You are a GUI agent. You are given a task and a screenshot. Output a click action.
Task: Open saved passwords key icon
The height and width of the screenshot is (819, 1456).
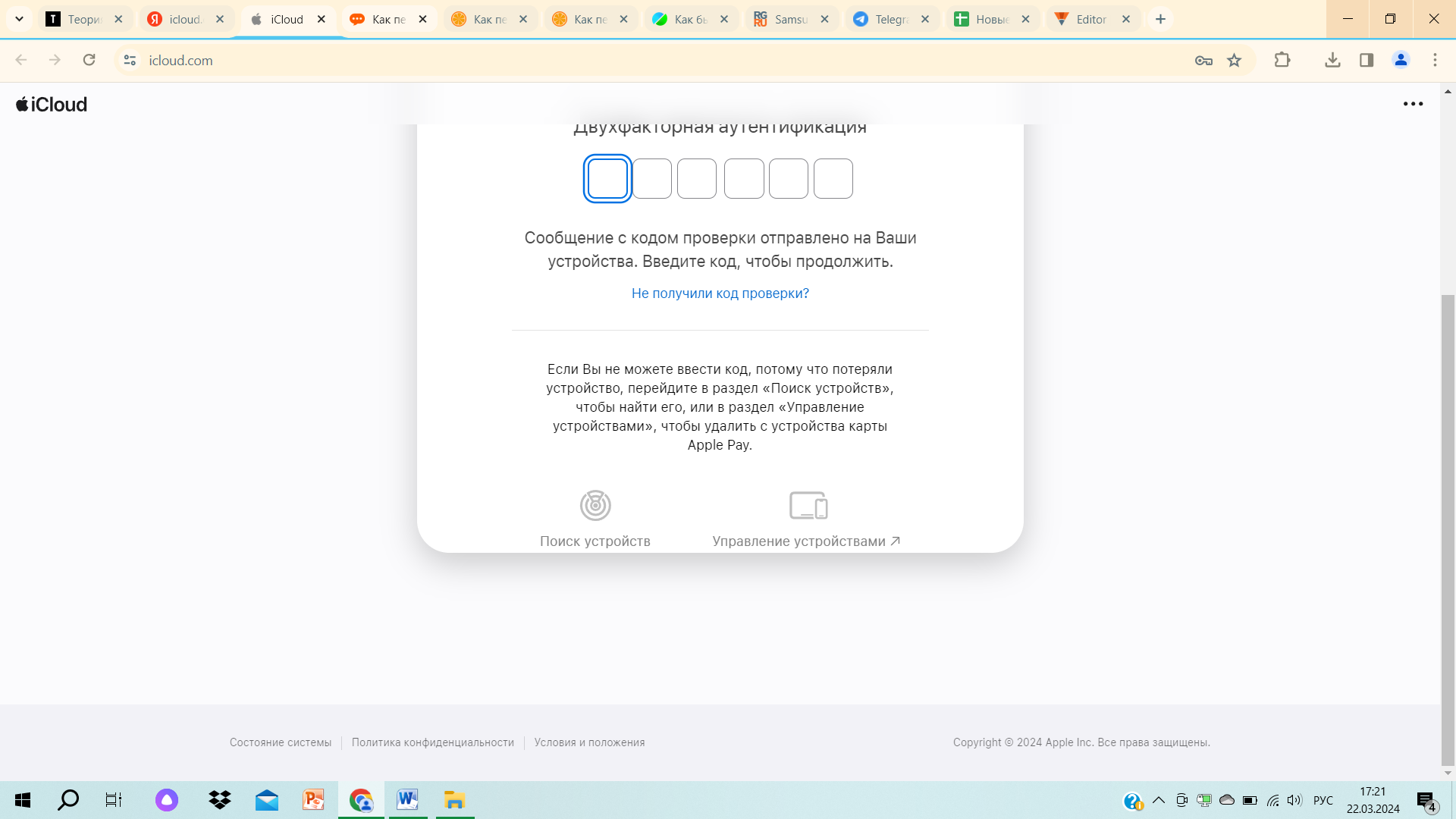1203,61
